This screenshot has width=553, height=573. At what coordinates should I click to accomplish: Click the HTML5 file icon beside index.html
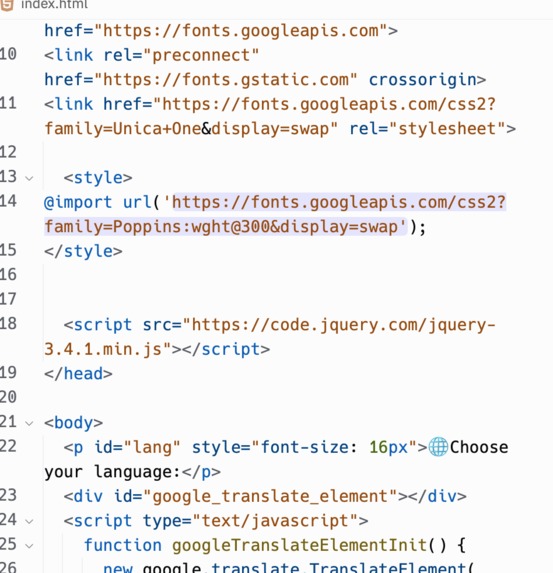[7, 4]
